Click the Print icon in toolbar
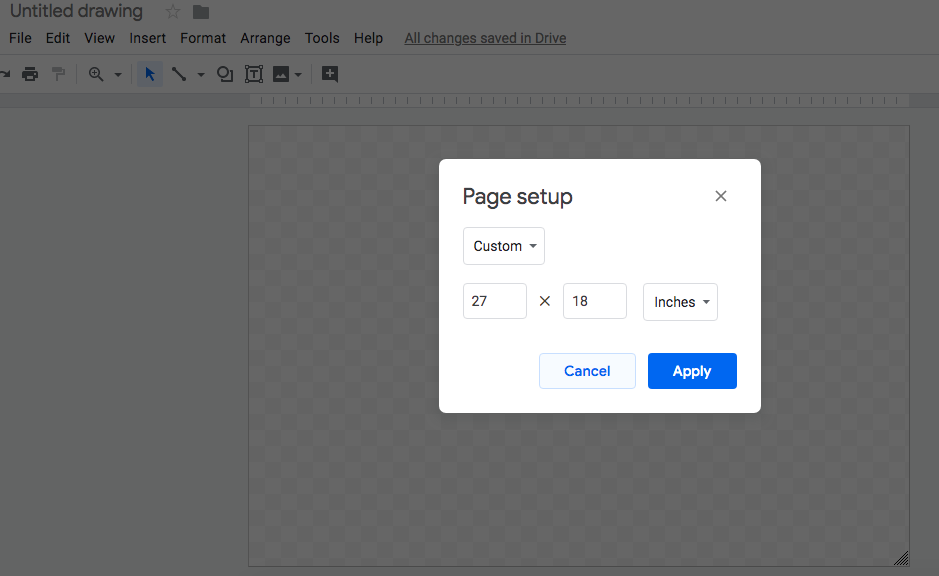The height and width of the screenshot is (576, 939). pyautogui.click(x=30, y=74)
